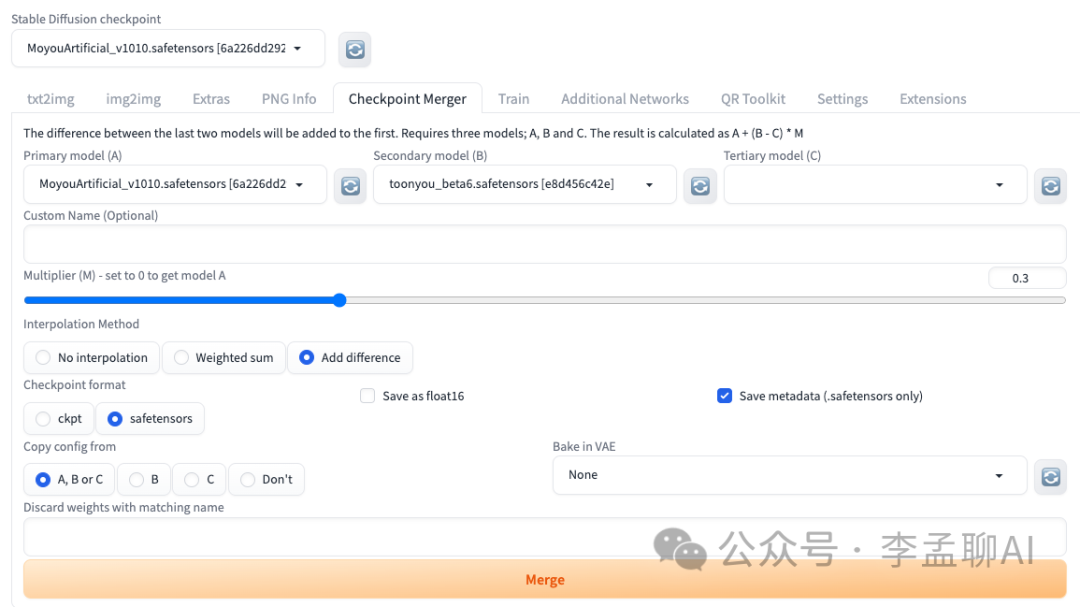Refresh the Bake in VAE list
Image resolution: width=1080 pixels, height=607 pixels.
[1050, 477]
